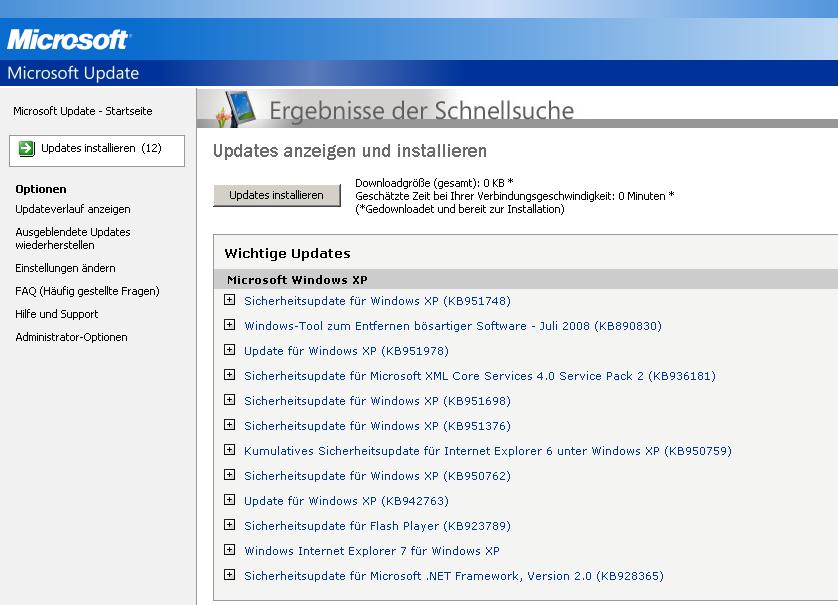The image size is (838, 605).
Task: Expand the Flash Player security update entry
Action: click(229, 525)
